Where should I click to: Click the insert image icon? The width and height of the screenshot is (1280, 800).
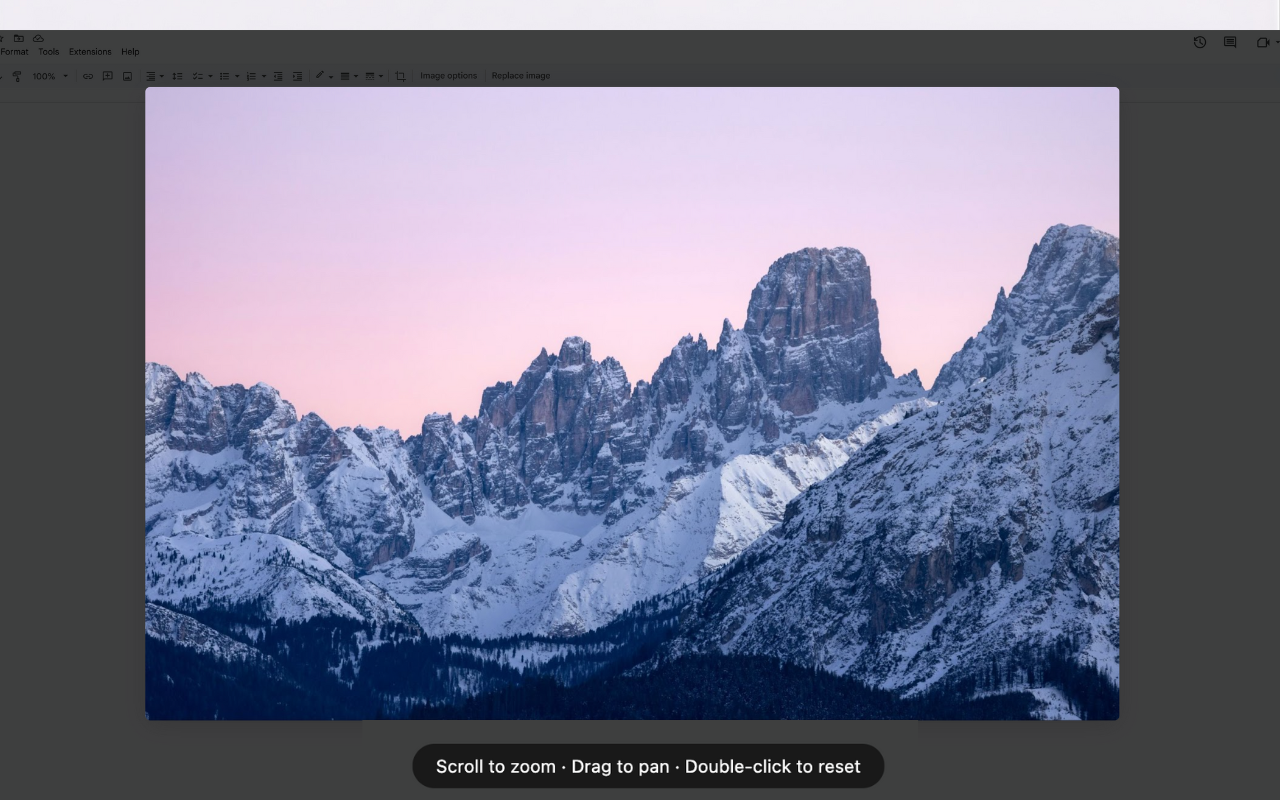click(x=127, y=76)
